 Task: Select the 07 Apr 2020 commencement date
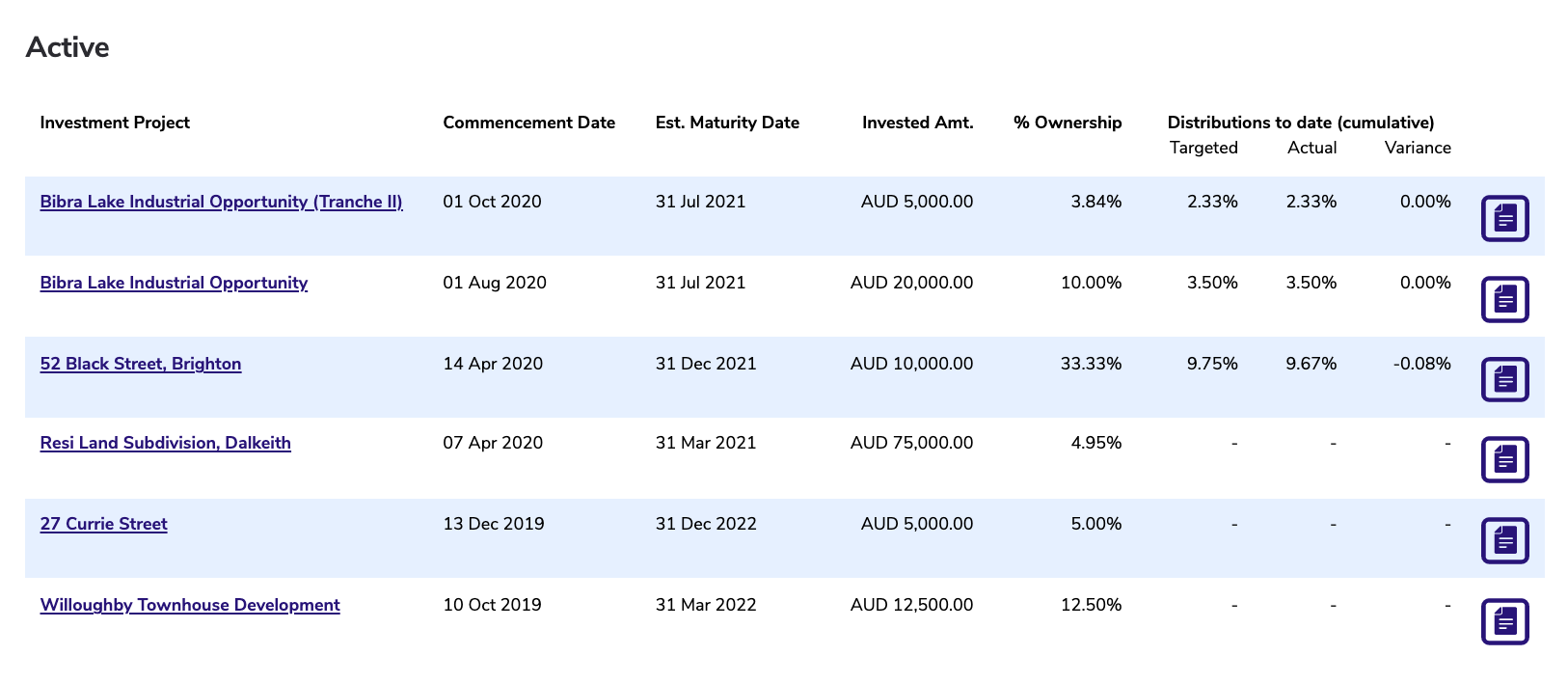(493, 443)
